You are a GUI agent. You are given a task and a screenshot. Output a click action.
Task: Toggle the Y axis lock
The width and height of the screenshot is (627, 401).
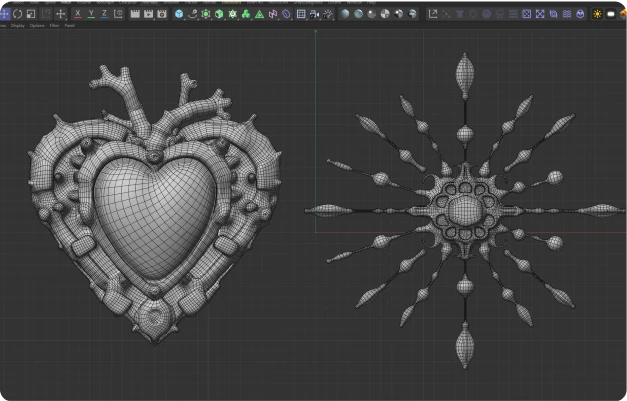91,14
